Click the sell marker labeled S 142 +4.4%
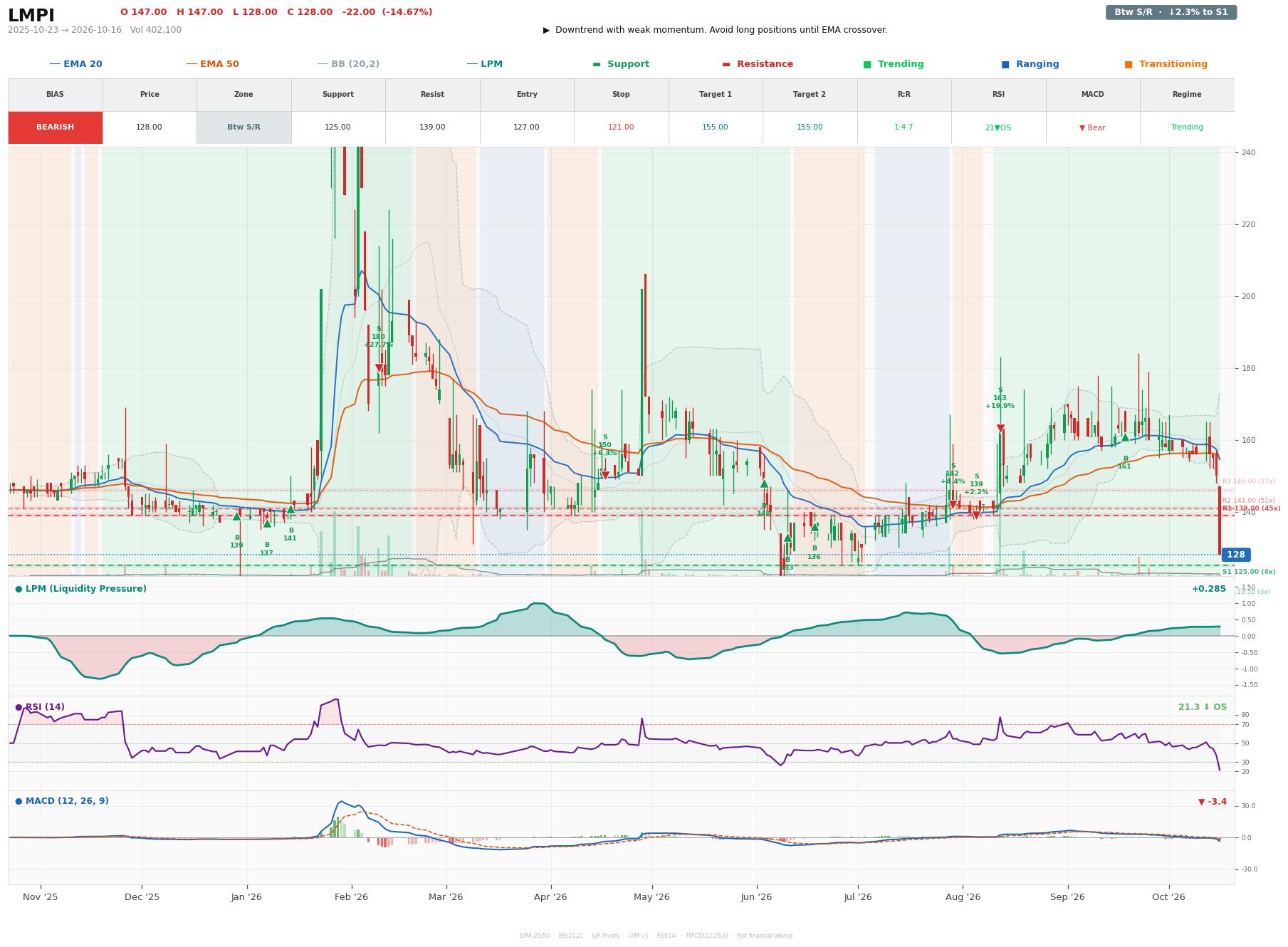The width and height of the screenshot is (1288, 947). [953, 505]
